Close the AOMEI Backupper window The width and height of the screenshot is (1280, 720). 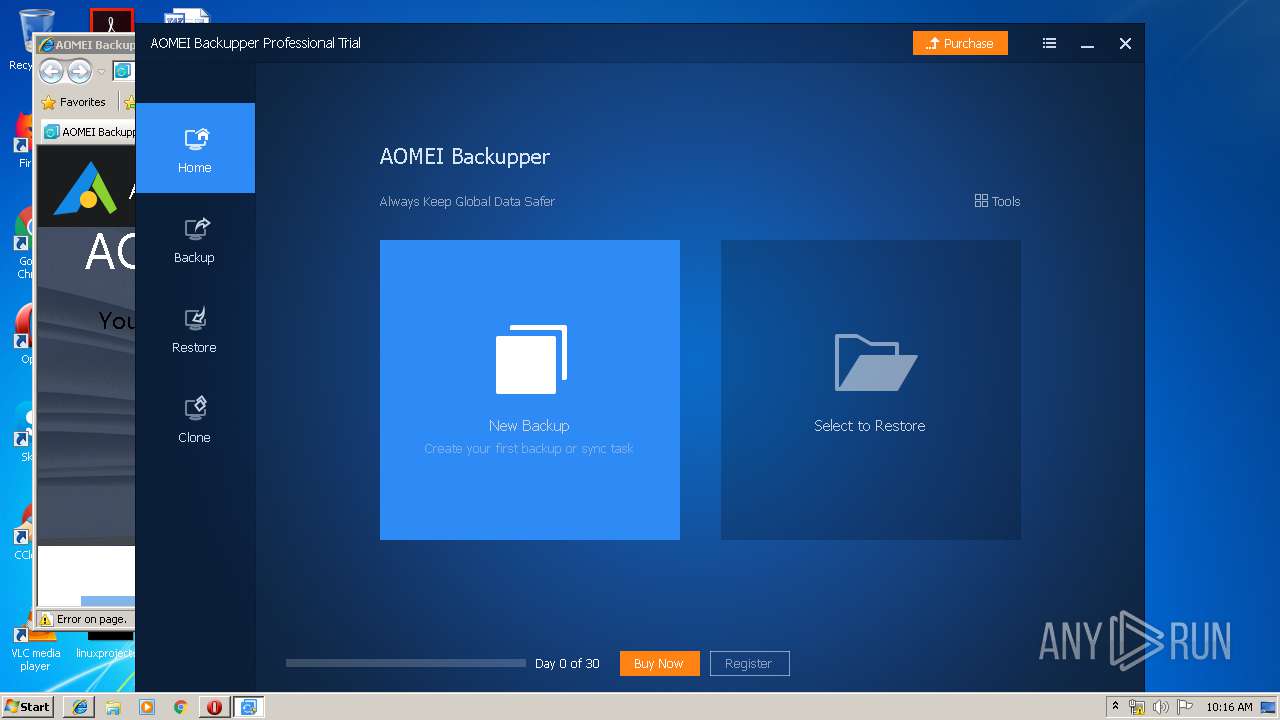click(1125, 43)
